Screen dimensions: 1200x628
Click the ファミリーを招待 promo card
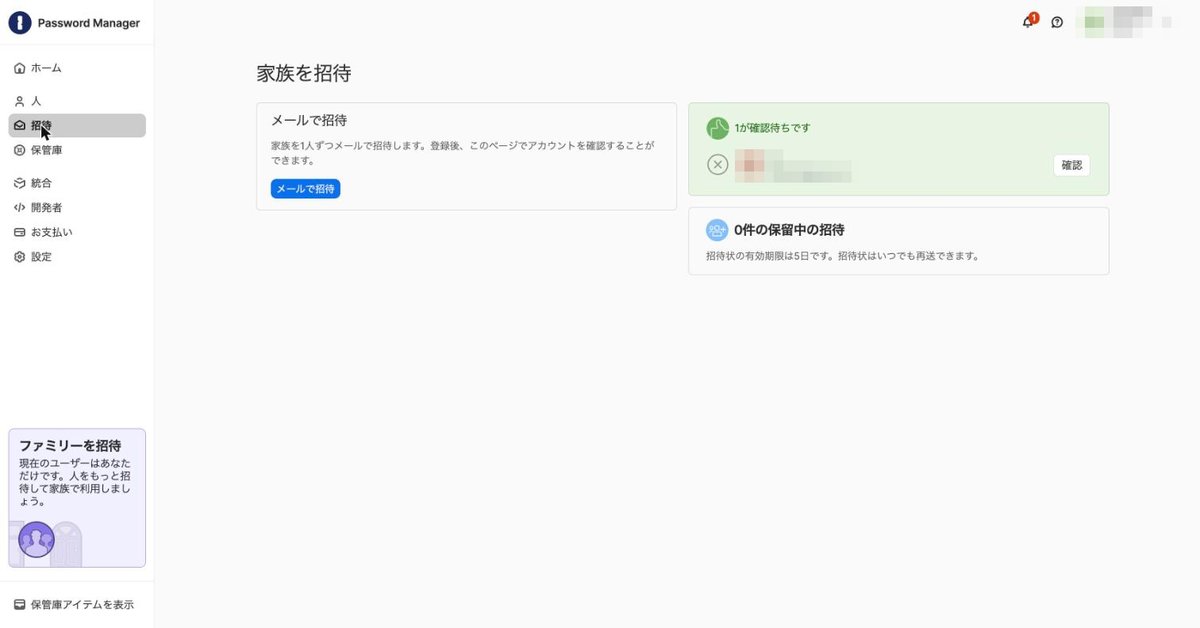pos(77,498)
